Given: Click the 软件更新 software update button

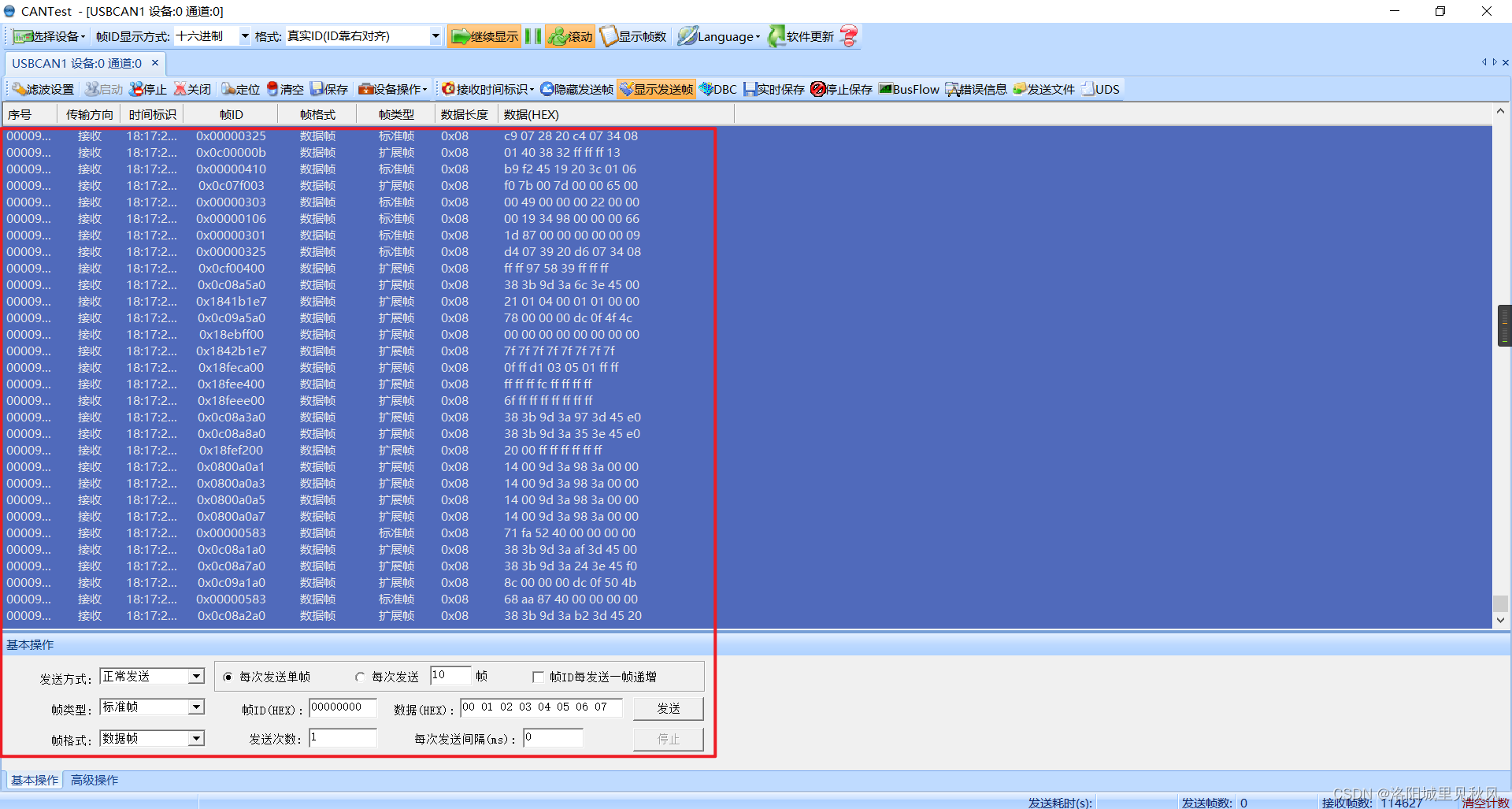Looking at the screenshot, I should coord(801,36).
